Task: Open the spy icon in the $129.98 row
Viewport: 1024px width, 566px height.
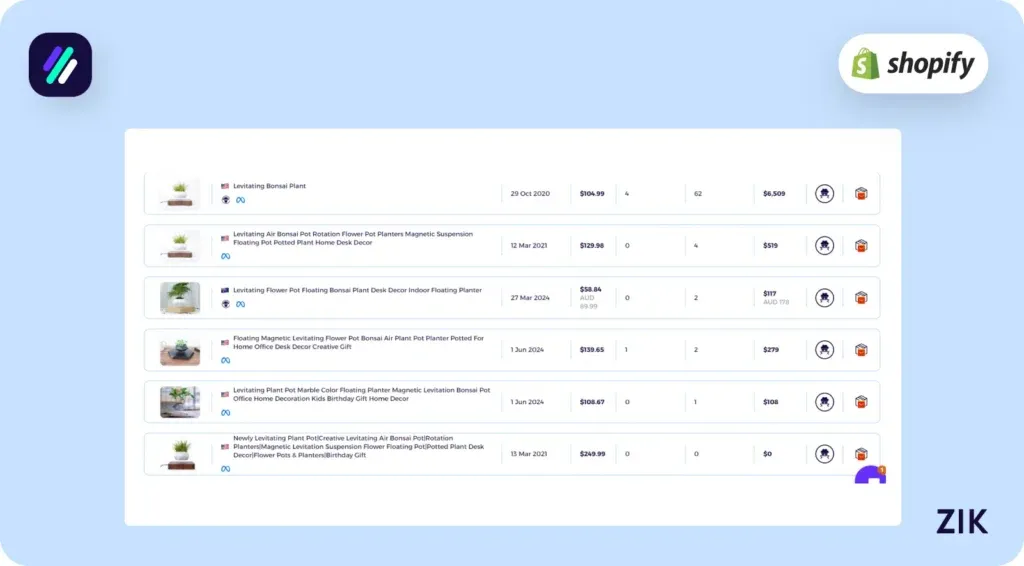Action: (x=824, y=245)
